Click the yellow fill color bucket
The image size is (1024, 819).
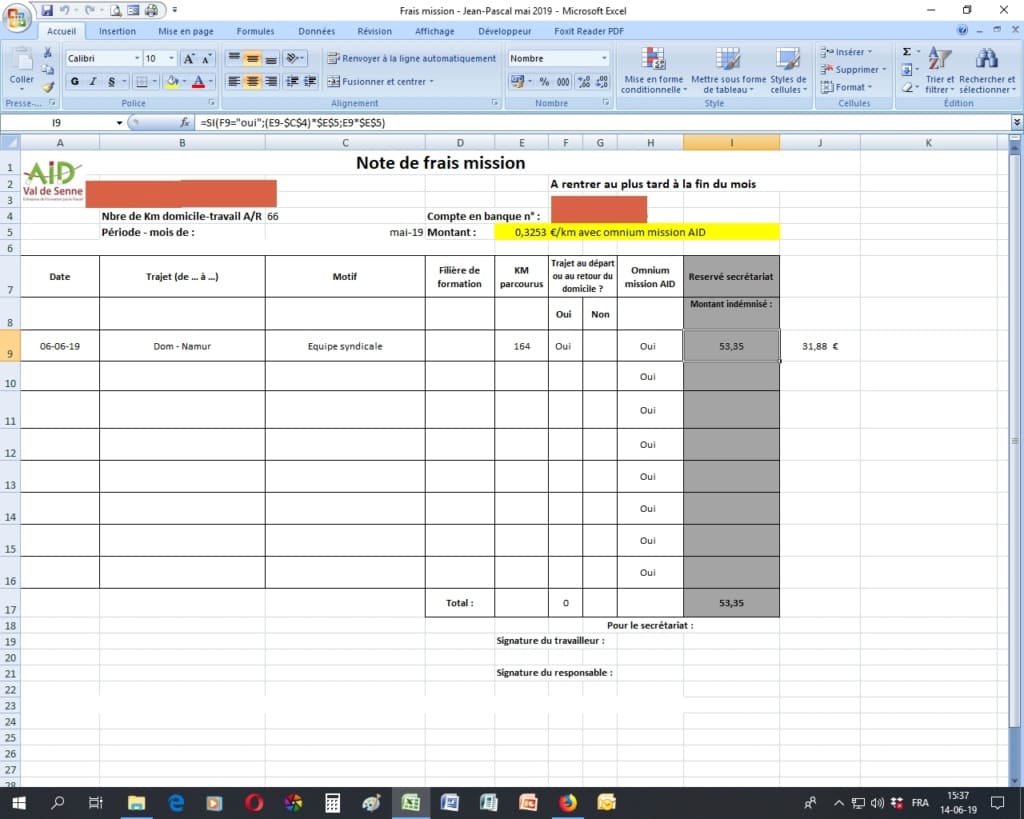(x=172, y=82)
